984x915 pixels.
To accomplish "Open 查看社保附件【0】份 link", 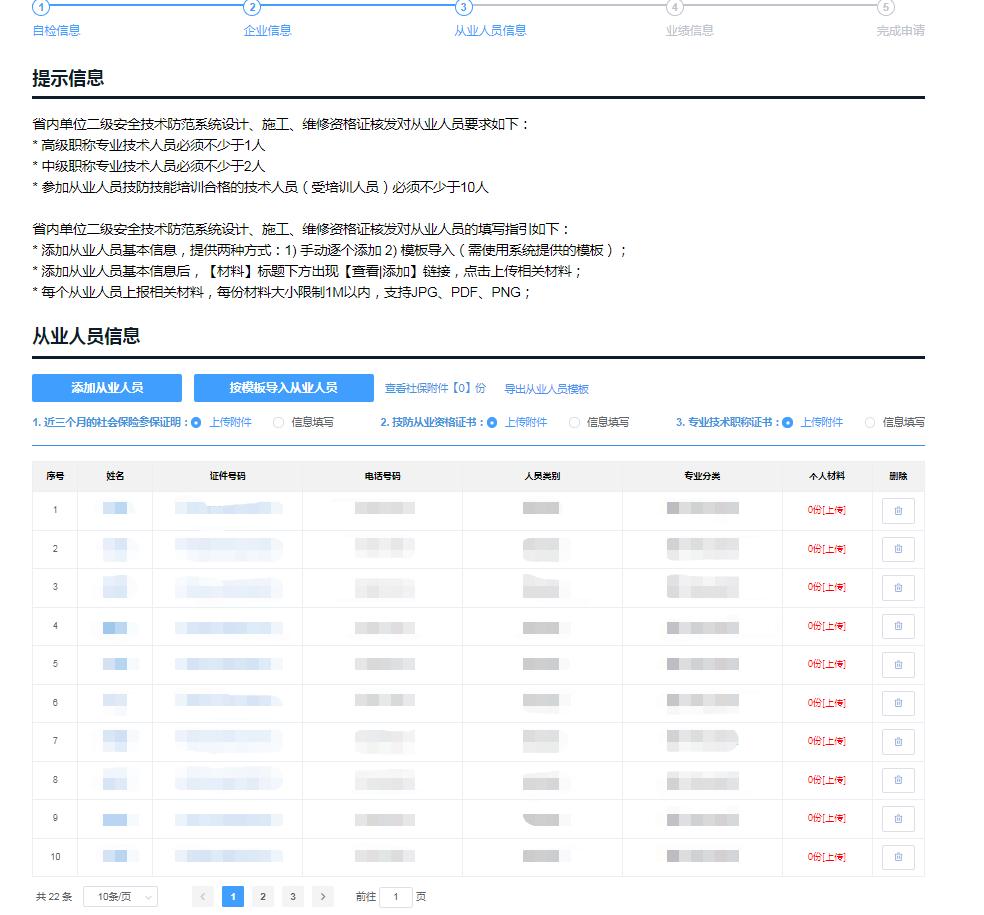I will tap(436, 388).
